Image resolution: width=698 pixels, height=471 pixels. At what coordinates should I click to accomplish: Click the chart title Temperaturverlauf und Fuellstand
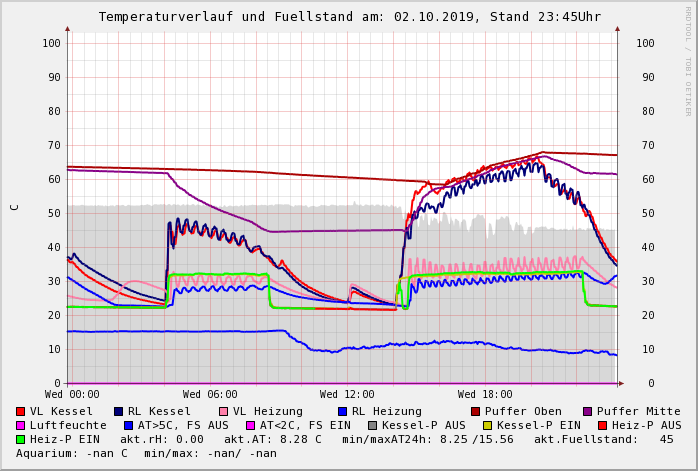(x=349, y=17)
